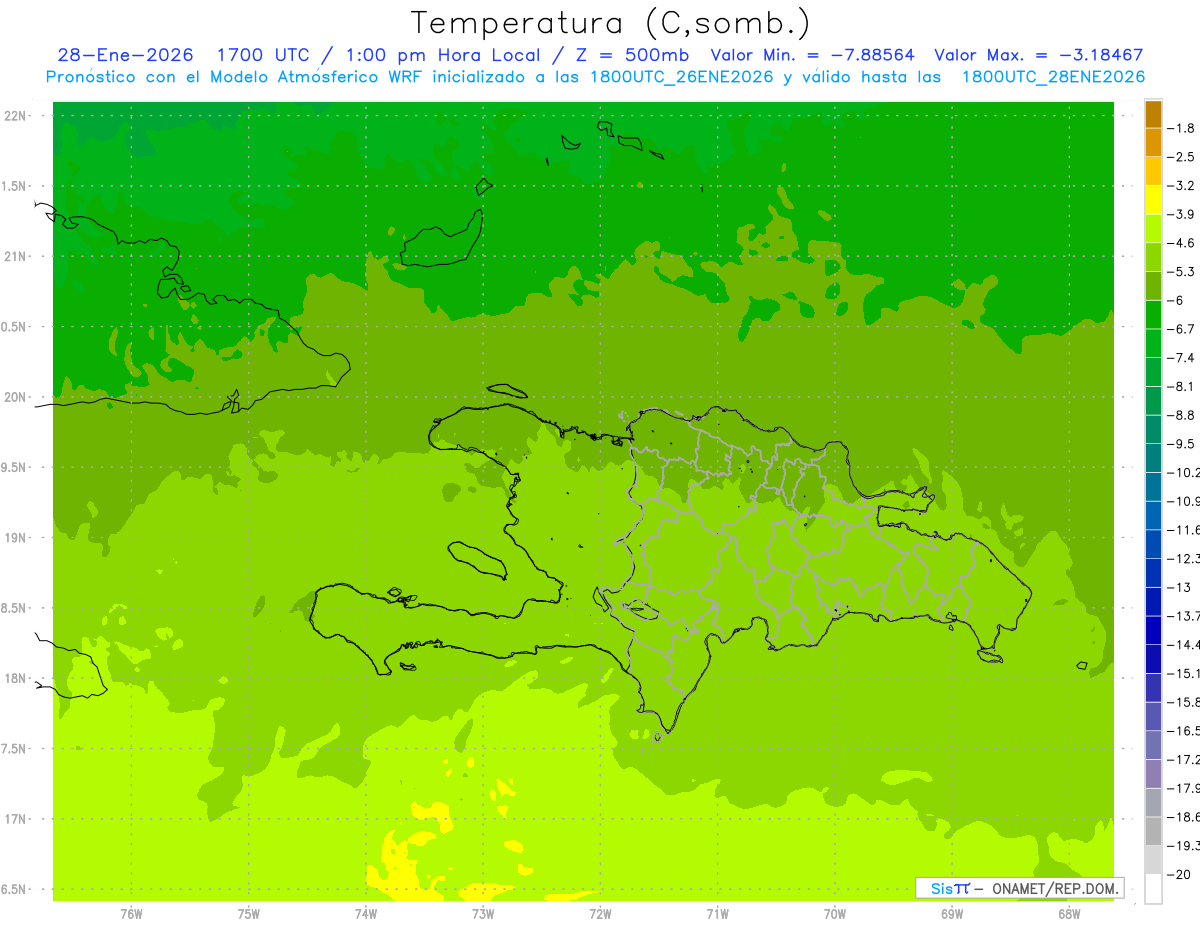Click the '68W' longitude label

pos(1069,914)
